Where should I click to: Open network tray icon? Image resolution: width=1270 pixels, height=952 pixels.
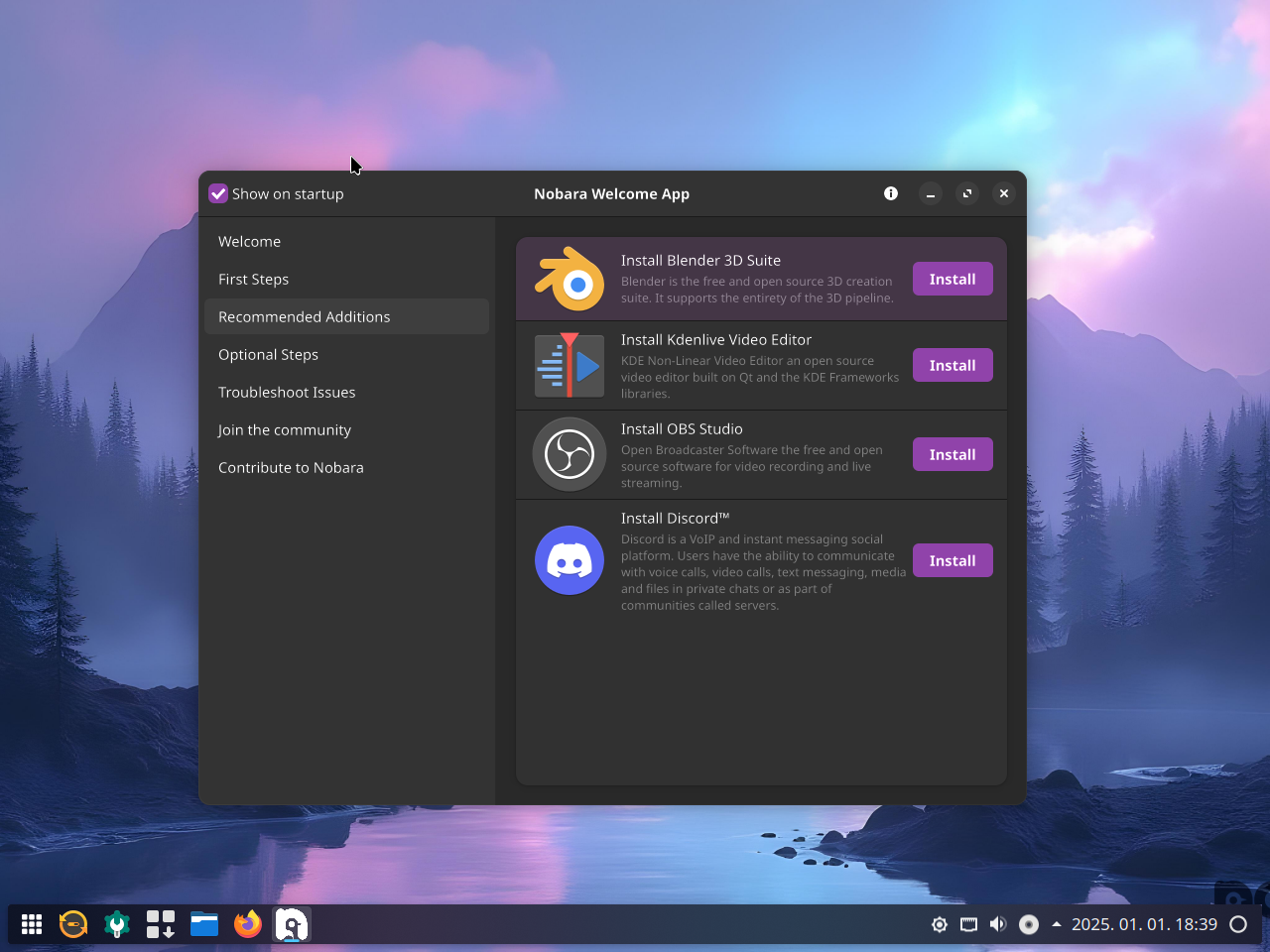[969, 924]
